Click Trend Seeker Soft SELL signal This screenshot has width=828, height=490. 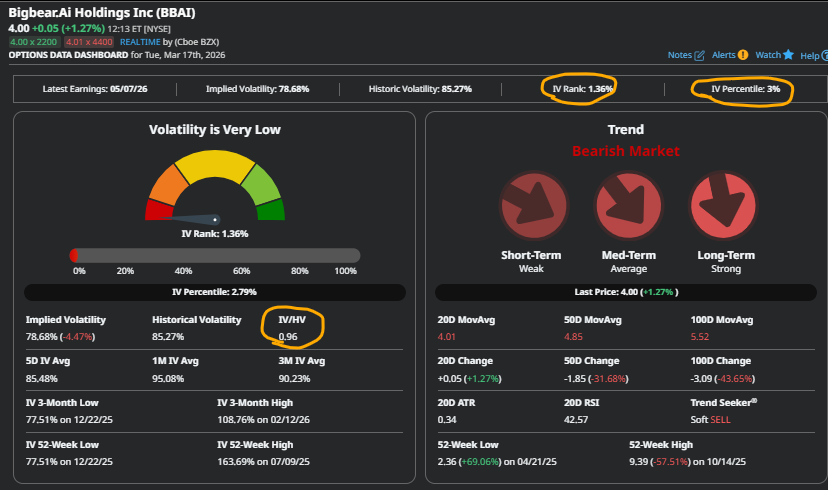[x=710, y=420]
